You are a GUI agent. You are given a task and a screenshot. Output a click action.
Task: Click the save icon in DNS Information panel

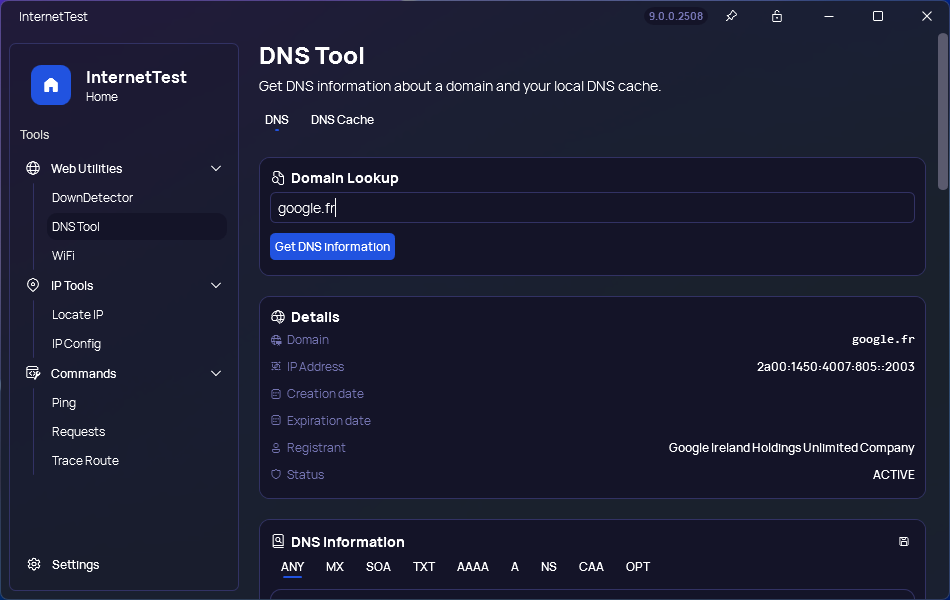pos(903,541)
